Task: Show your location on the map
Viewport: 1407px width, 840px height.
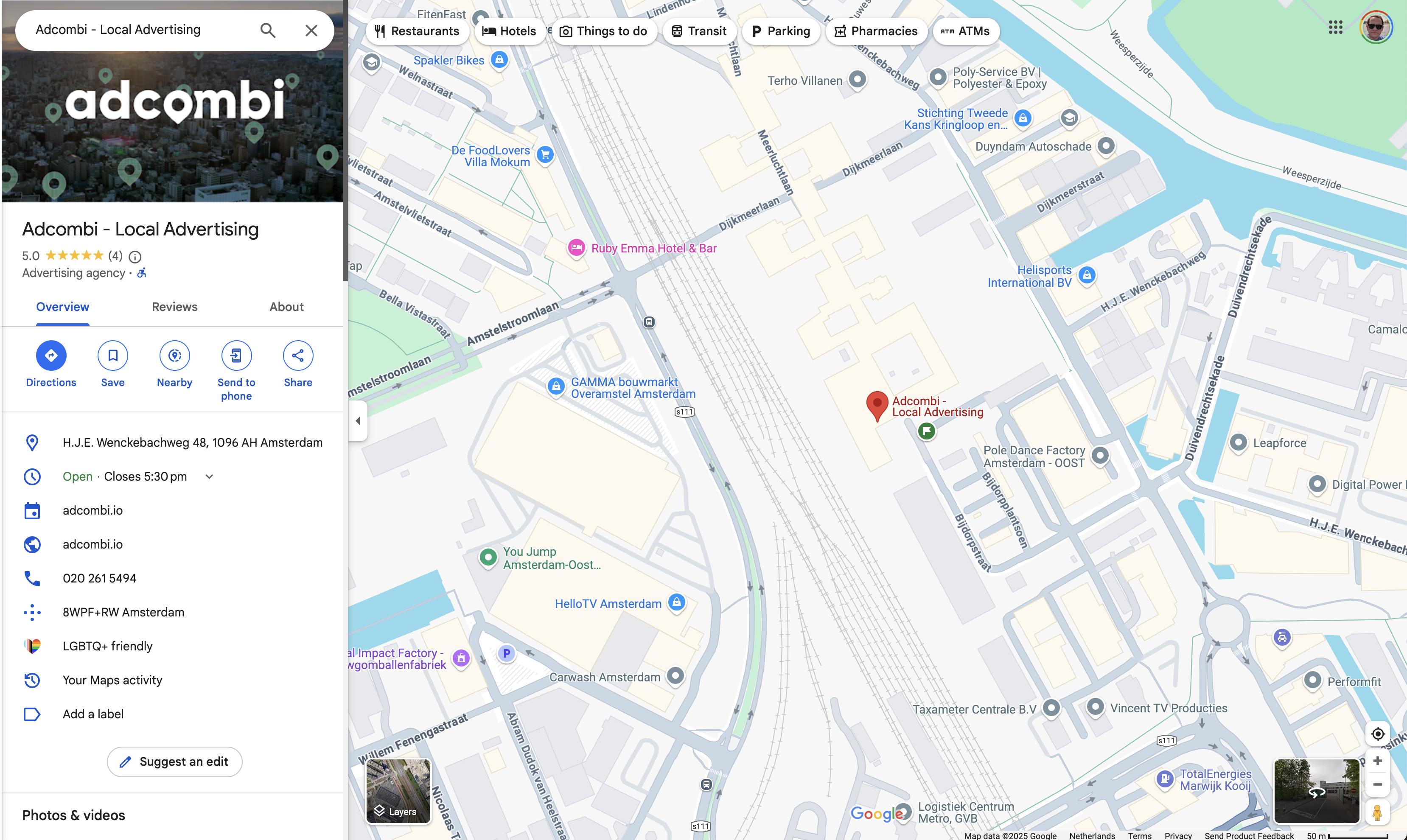Action: tap(1378, 734)
